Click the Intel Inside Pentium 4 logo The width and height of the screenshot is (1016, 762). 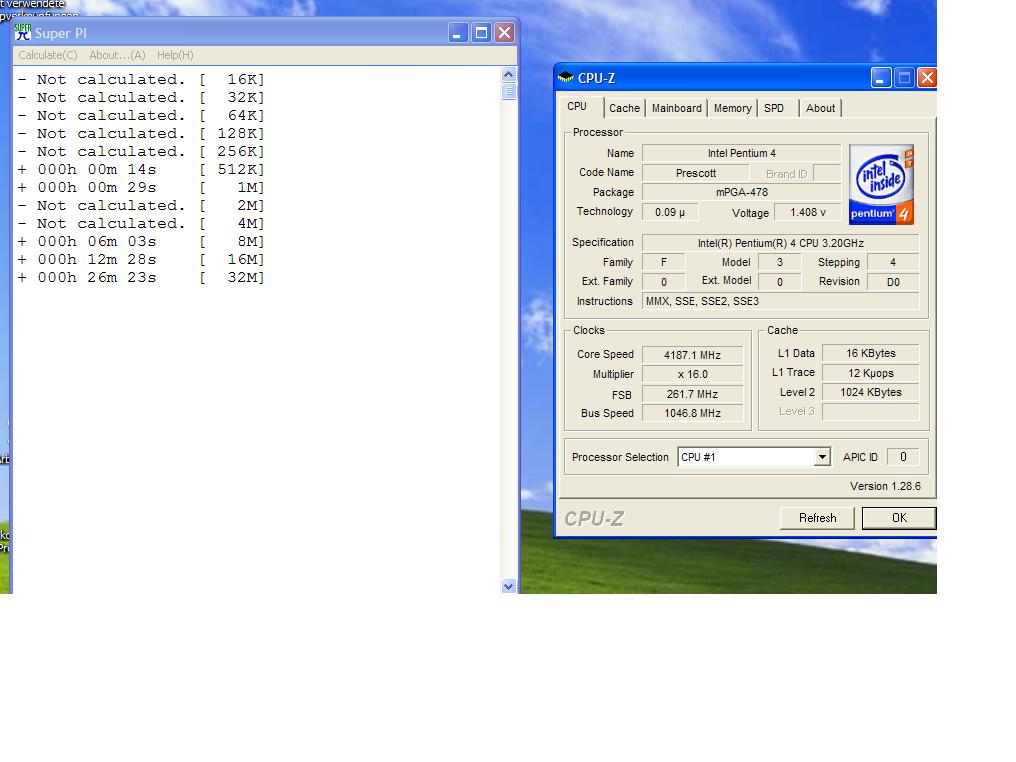[881, 185]
